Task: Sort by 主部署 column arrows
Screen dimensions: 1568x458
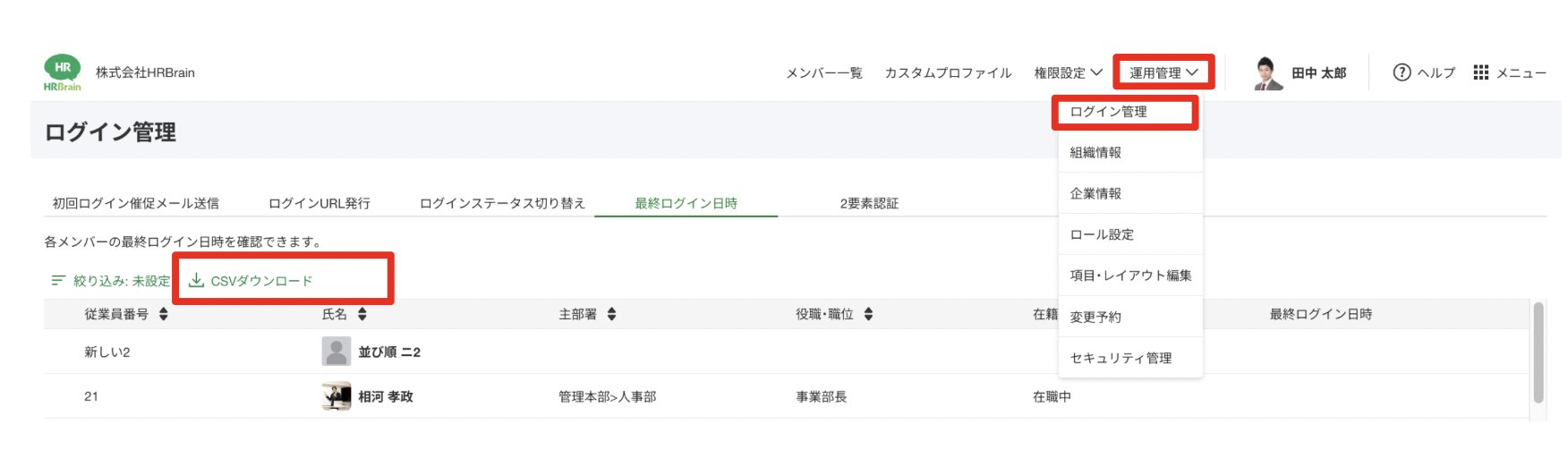Action: [611, 314]
